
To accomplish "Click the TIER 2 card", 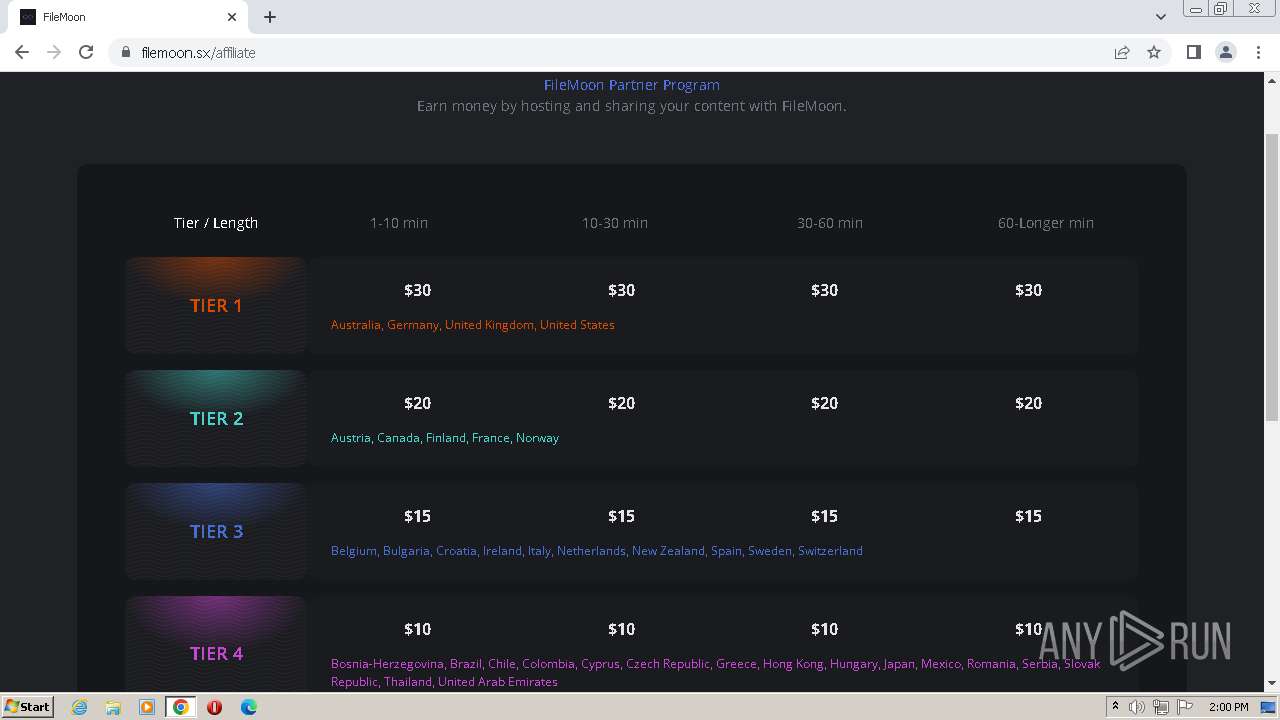I will click(216, 418).
